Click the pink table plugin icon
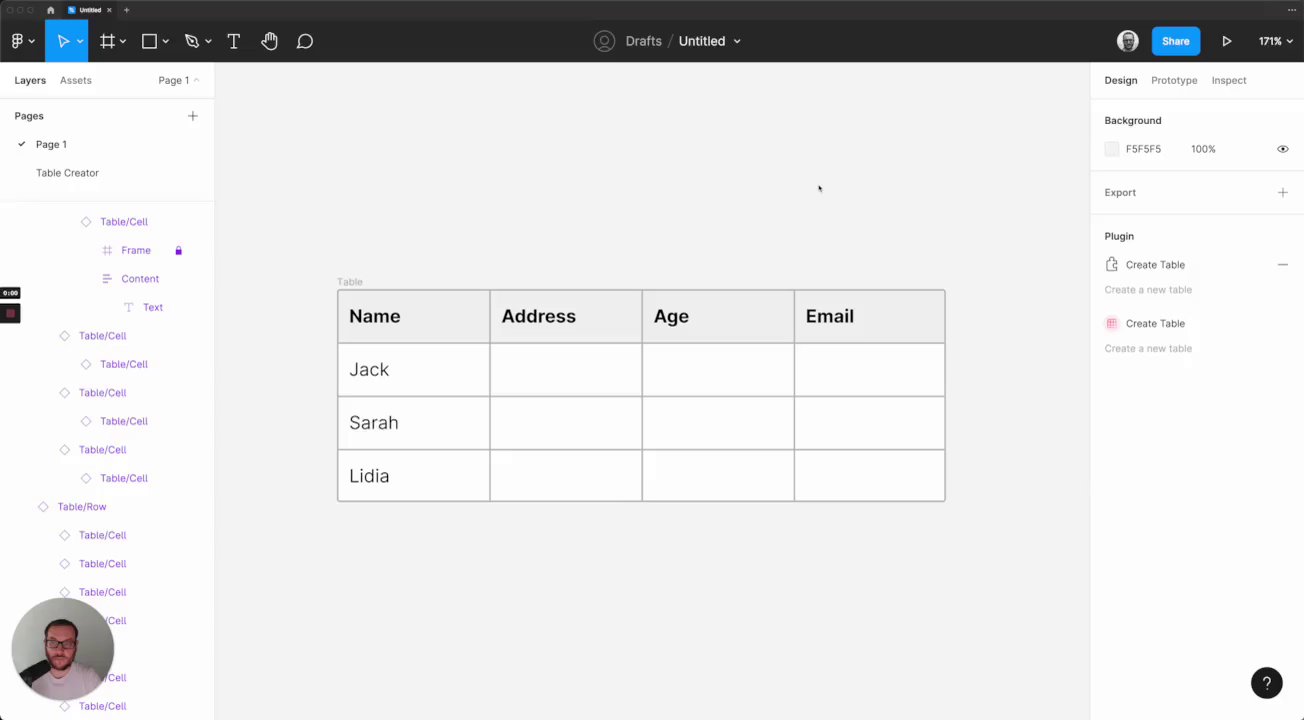 point(1112,323)
